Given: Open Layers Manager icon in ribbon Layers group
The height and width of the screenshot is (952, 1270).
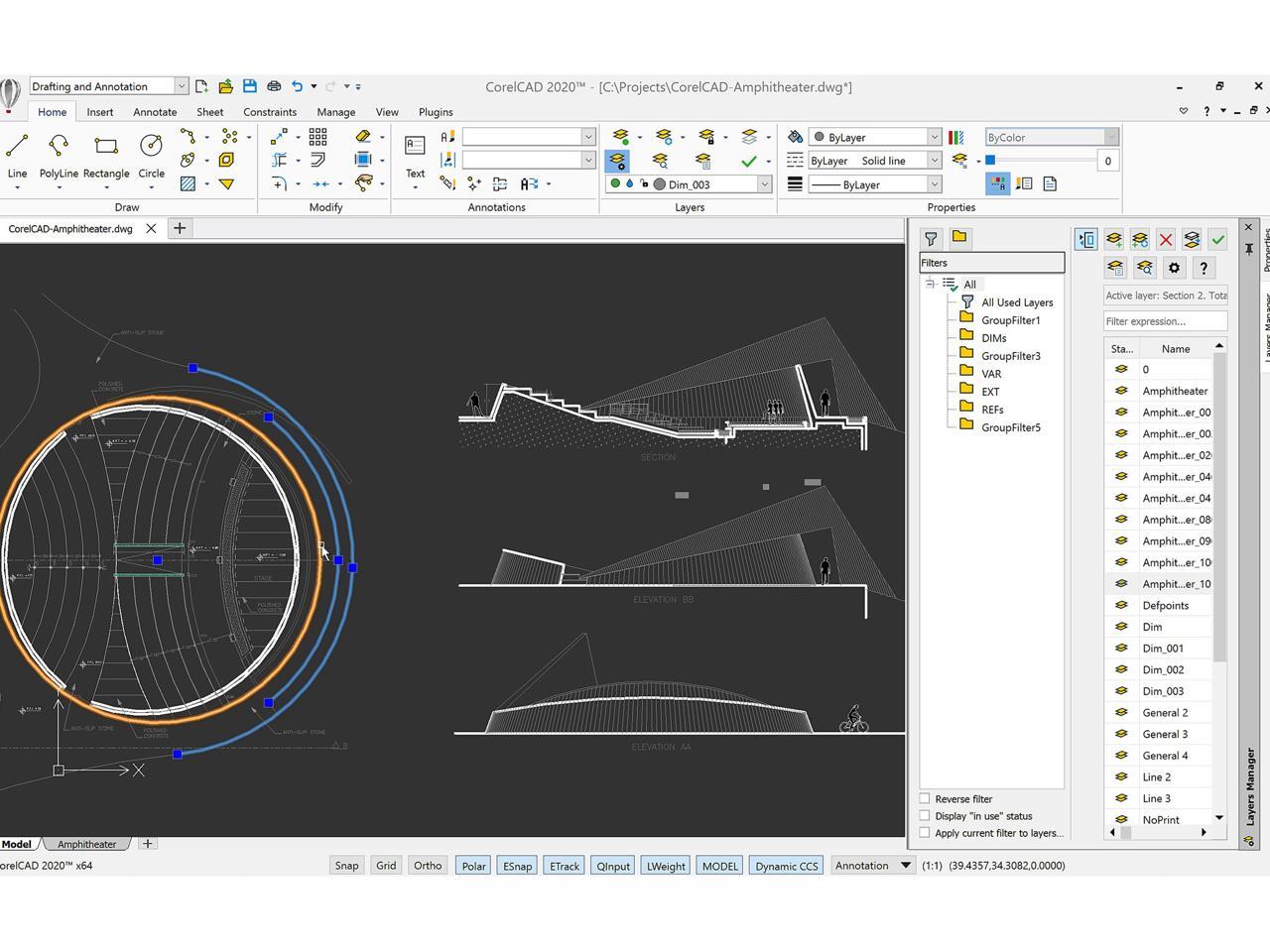Looking at the screenshot, I should coord(618,160).
